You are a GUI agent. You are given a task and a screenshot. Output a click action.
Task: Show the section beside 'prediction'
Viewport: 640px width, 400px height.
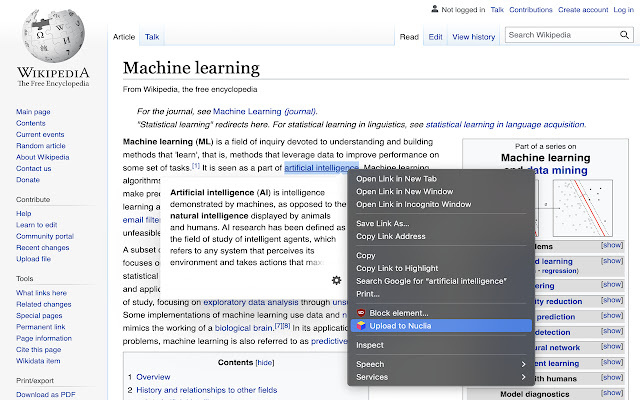pyautogui.click(x=612, y=316)
